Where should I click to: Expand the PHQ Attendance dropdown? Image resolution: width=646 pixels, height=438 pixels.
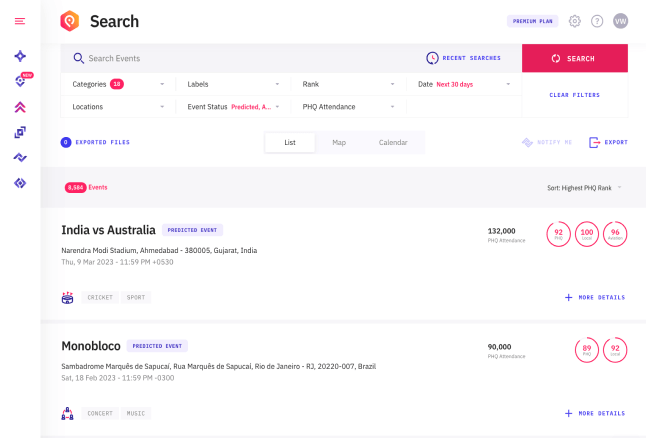[348, 106]
